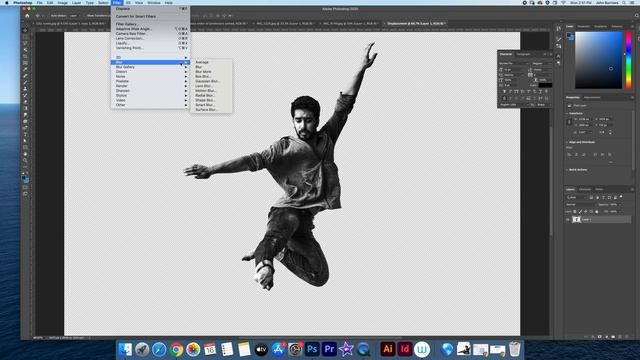Open the App Store from the Dock
The image size is (640, 360).
pyautogui.click(x=278, y=349)
